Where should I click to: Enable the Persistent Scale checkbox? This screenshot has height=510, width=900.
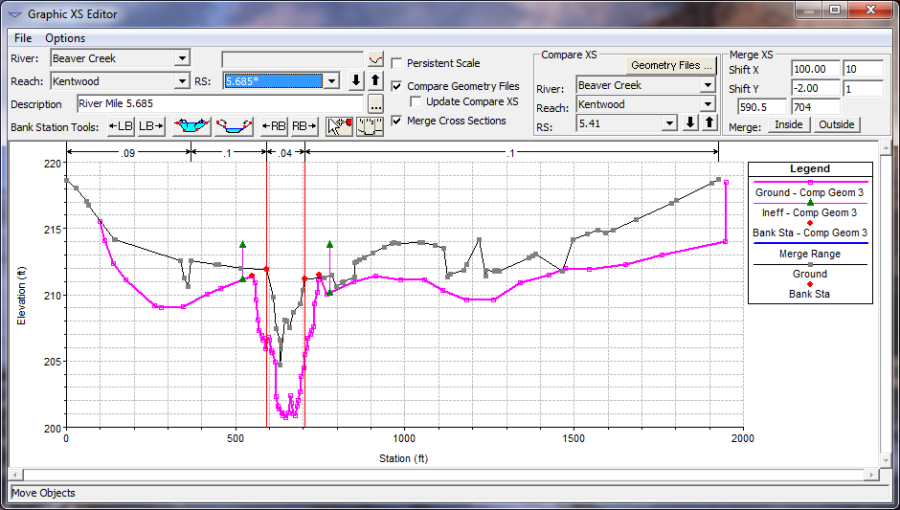pos(397,63)
